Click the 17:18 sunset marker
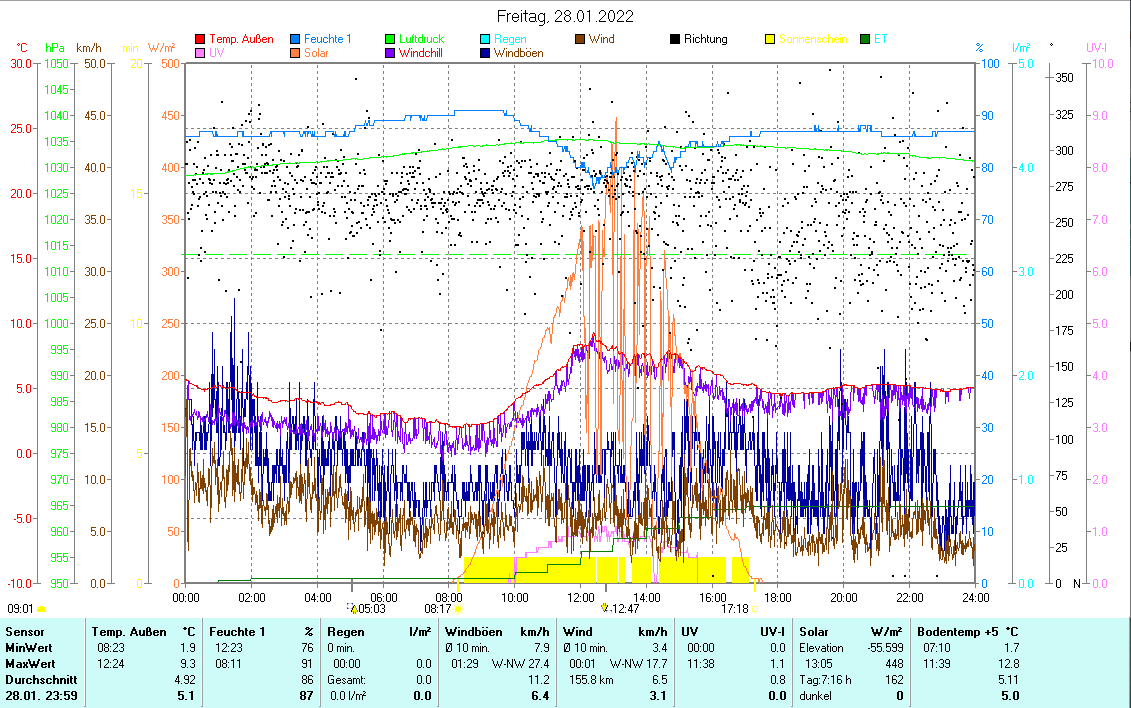This screenshot has width=1131, height=708. point(737,608)
